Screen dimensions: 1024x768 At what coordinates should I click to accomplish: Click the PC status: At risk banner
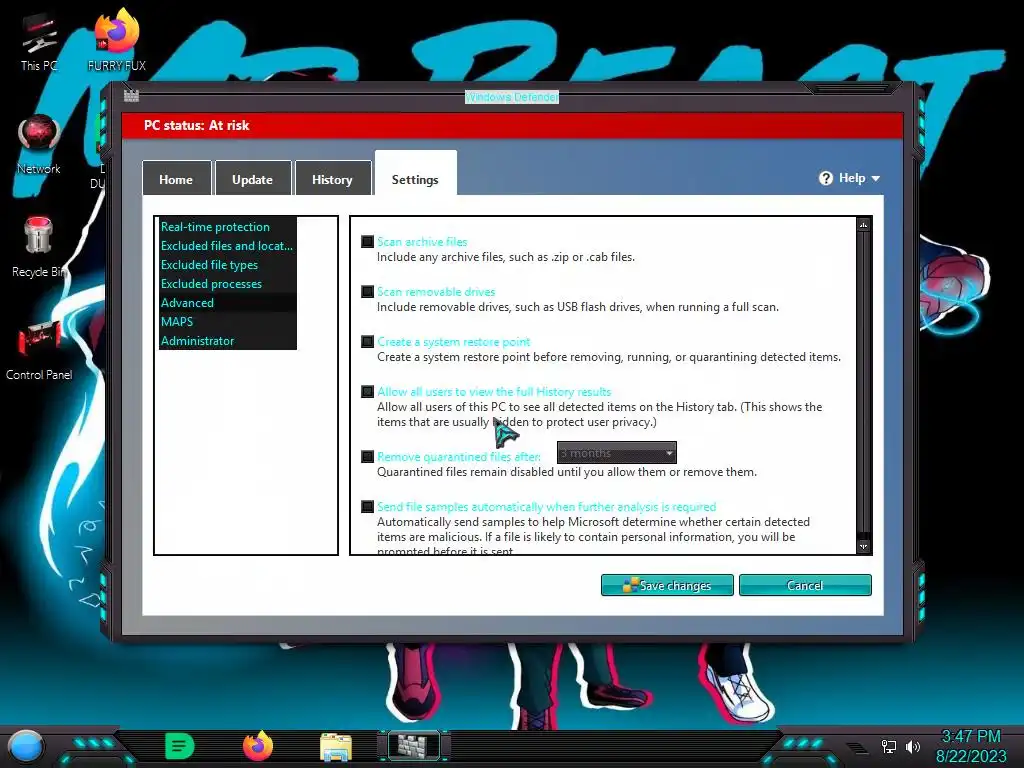512,125
